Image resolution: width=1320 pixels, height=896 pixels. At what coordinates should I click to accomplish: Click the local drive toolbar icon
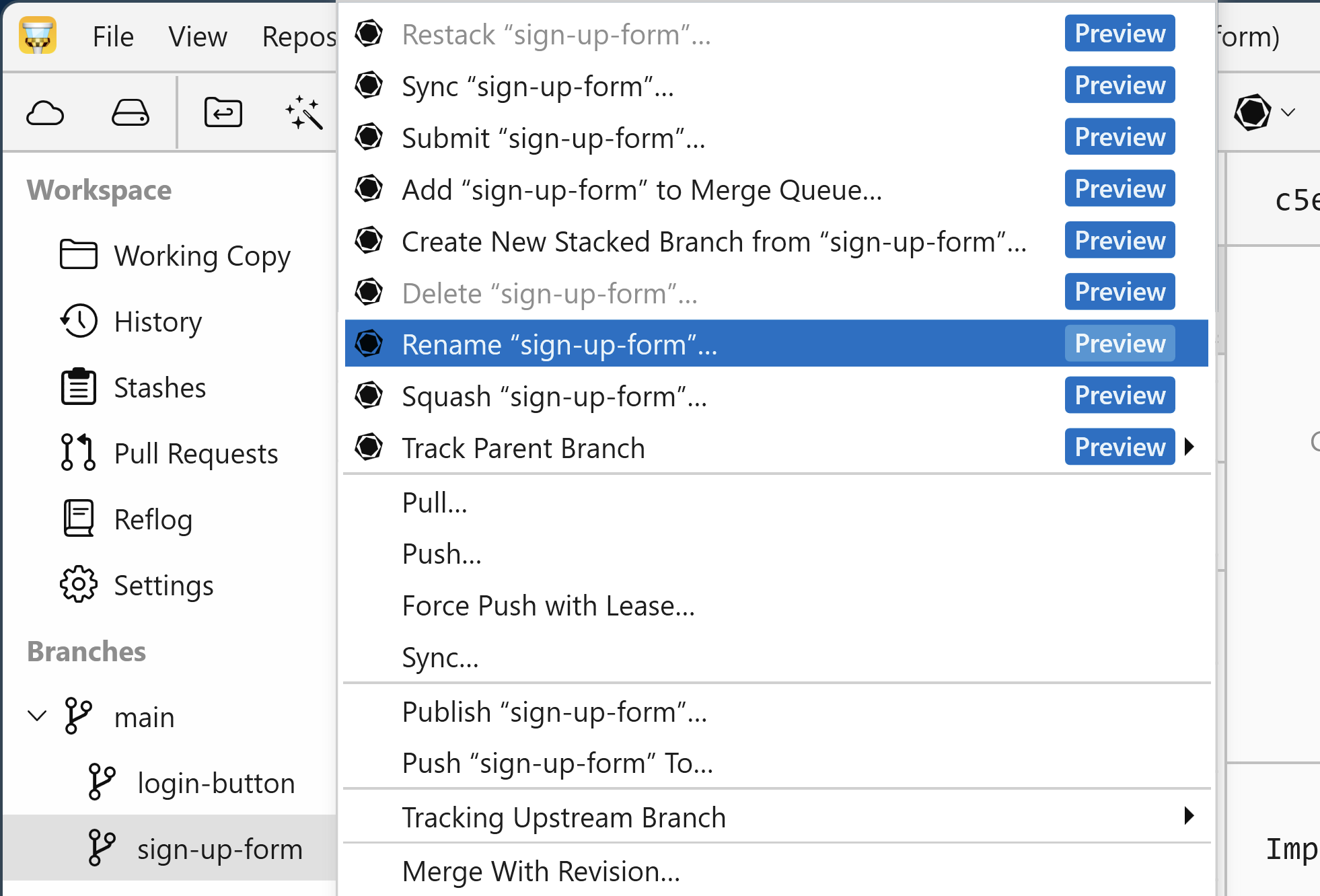click(130, 112)
